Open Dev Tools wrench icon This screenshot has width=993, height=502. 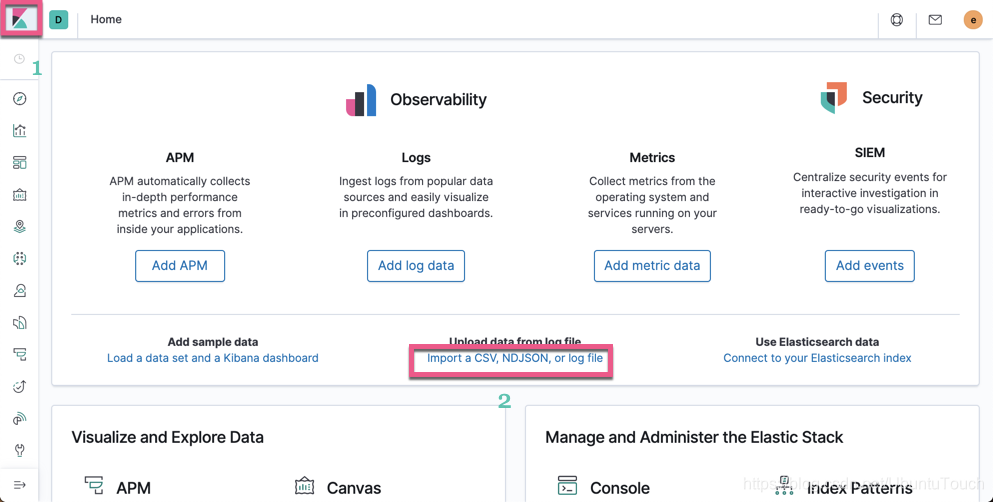click(20, 450)
